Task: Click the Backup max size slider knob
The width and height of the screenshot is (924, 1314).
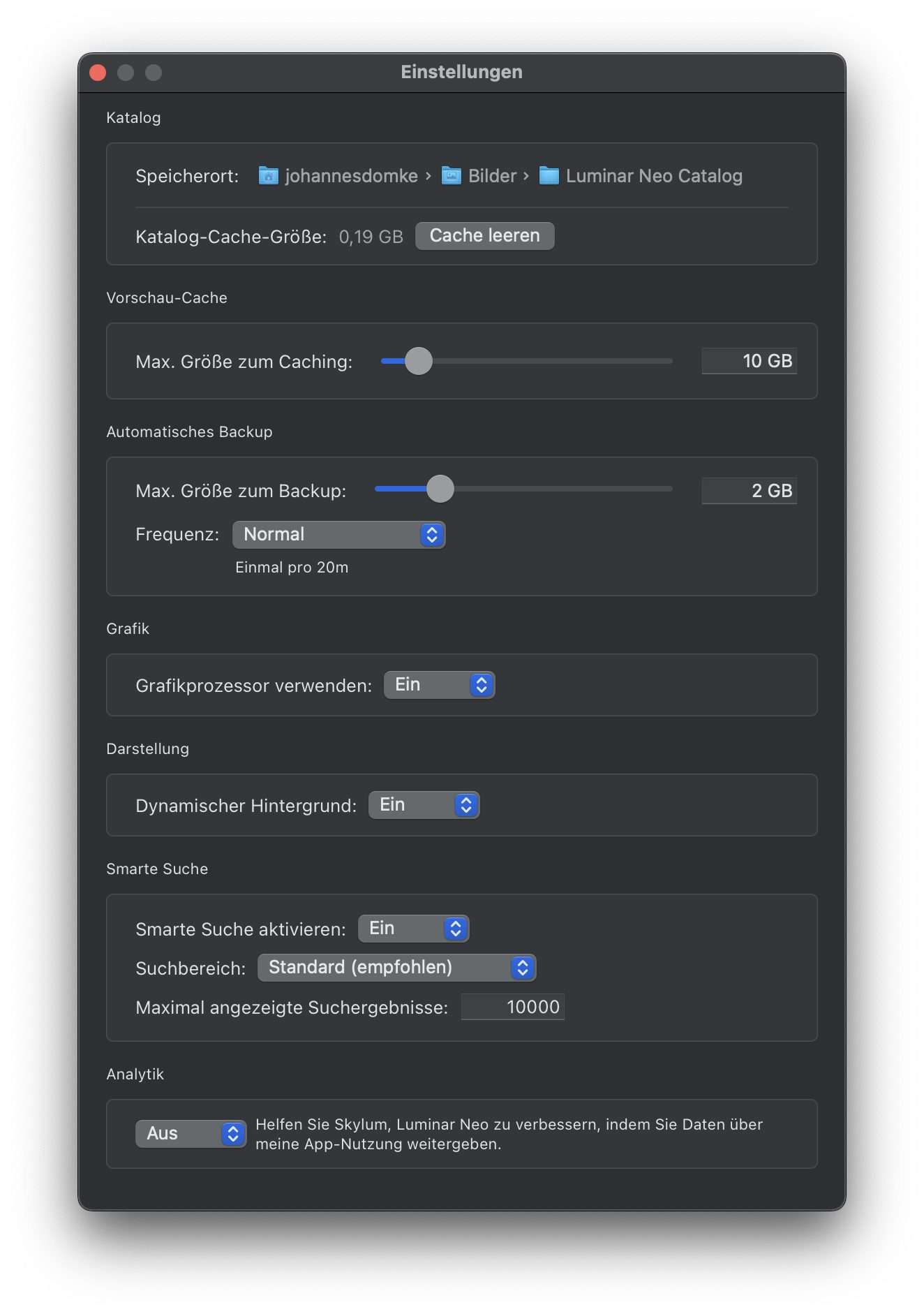Action: (440, 489)
